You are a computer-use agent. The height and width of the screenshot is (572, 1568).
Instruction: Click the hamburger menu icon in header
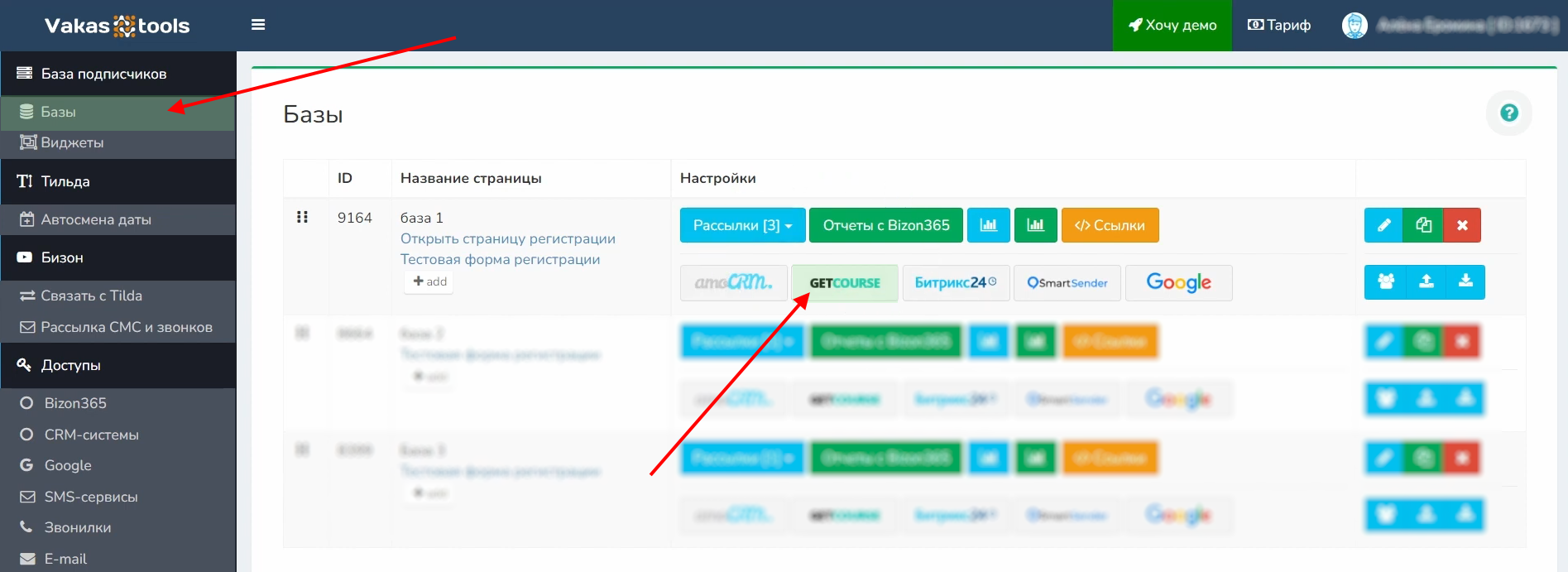click(258, 25)
